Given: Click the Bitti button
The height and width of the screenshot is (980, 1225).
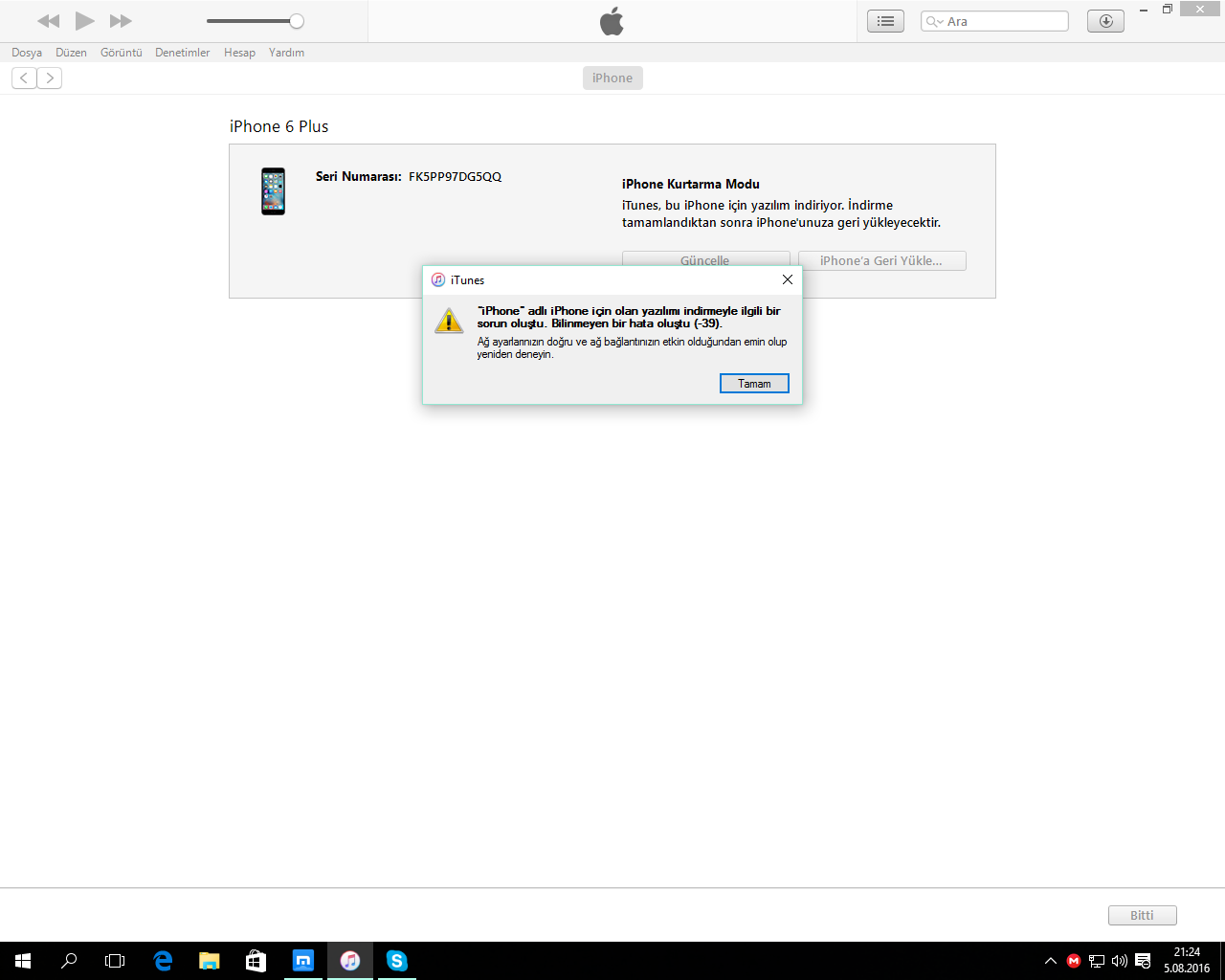Looking at the screenshot, I should coord(1142,915).
